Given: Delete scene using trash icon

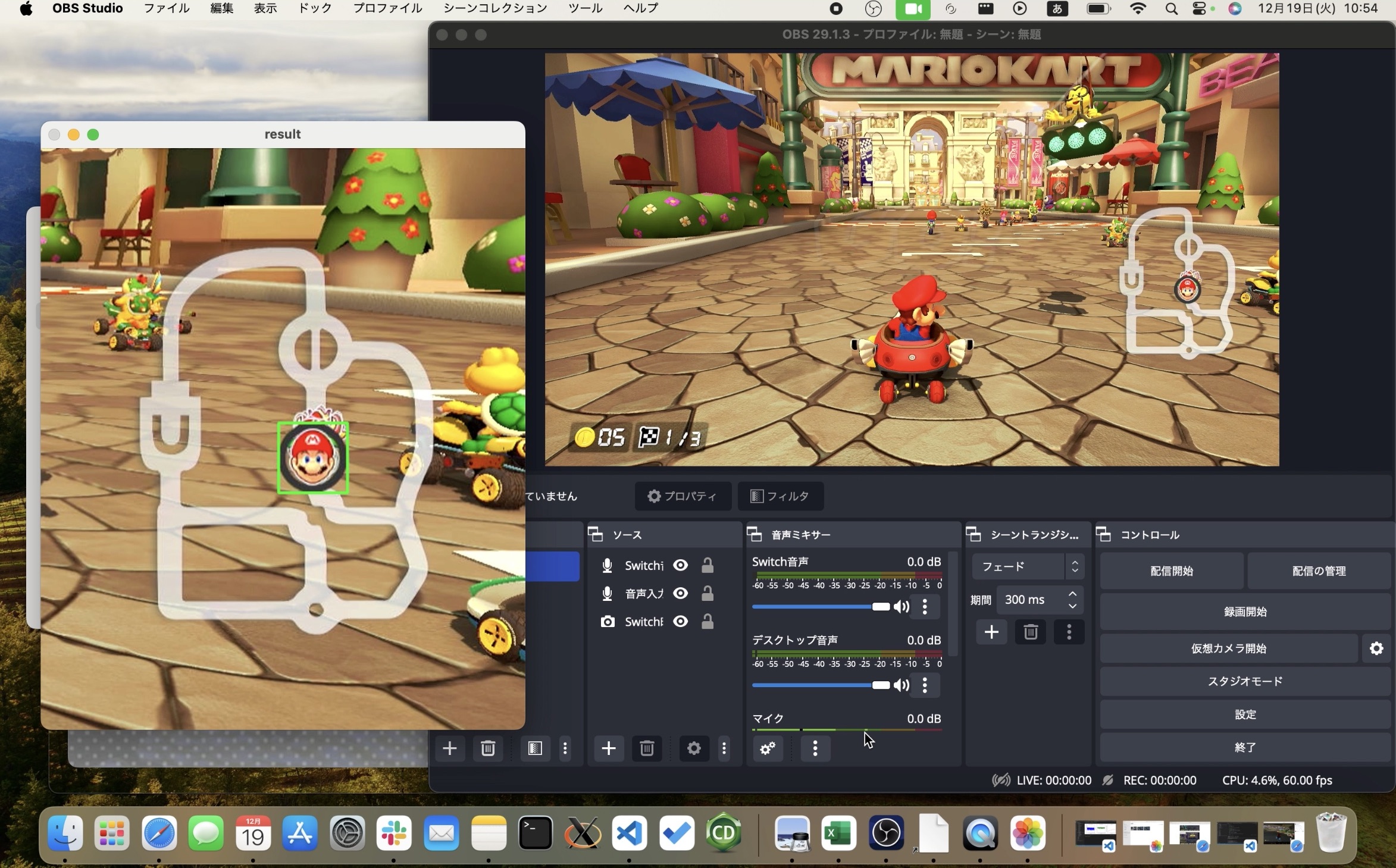Looking at the screenshot, I should 488,748.
